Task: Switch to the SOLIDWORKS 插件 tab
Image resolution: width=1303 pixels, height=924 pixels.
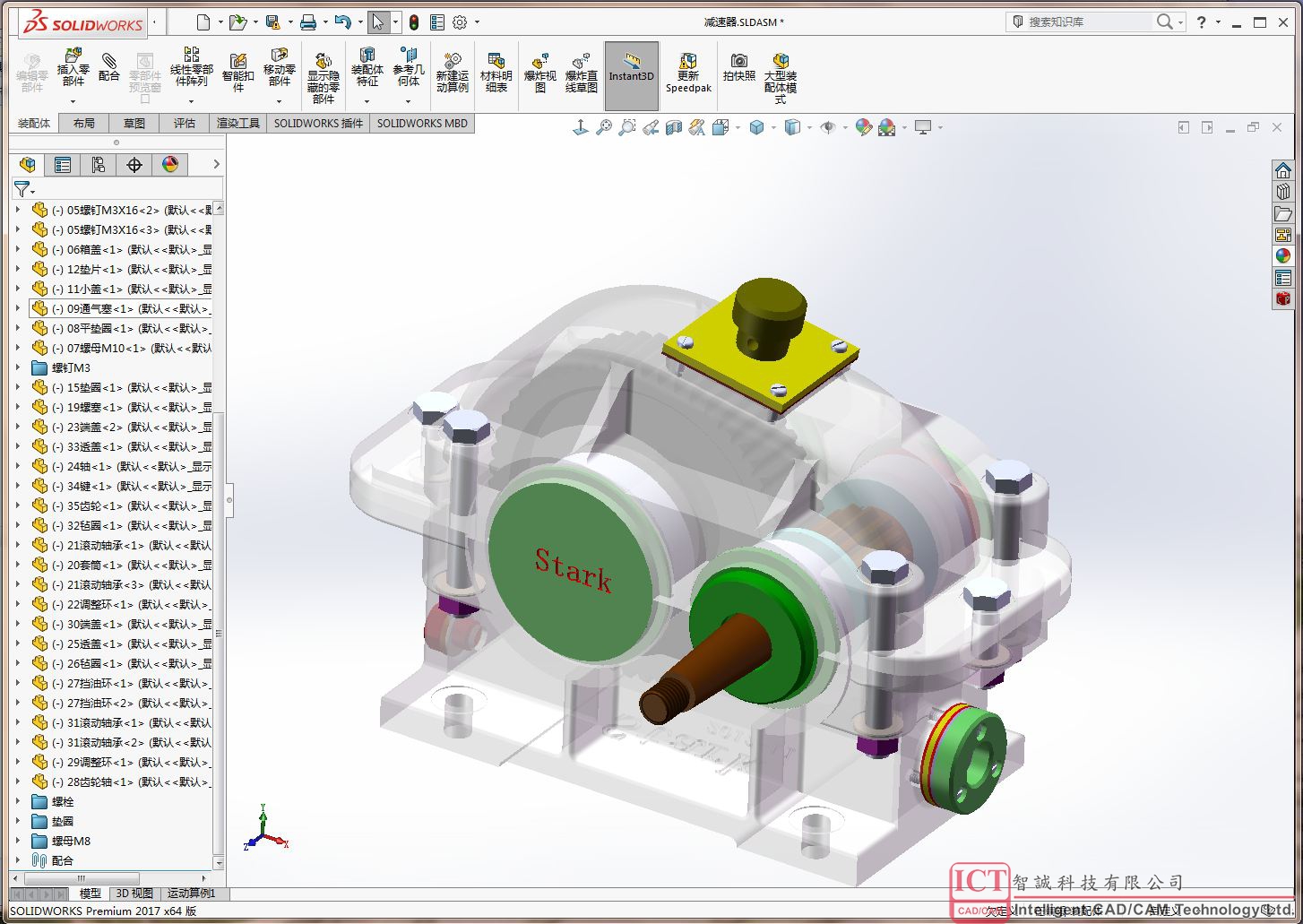Action: [318, 124]
